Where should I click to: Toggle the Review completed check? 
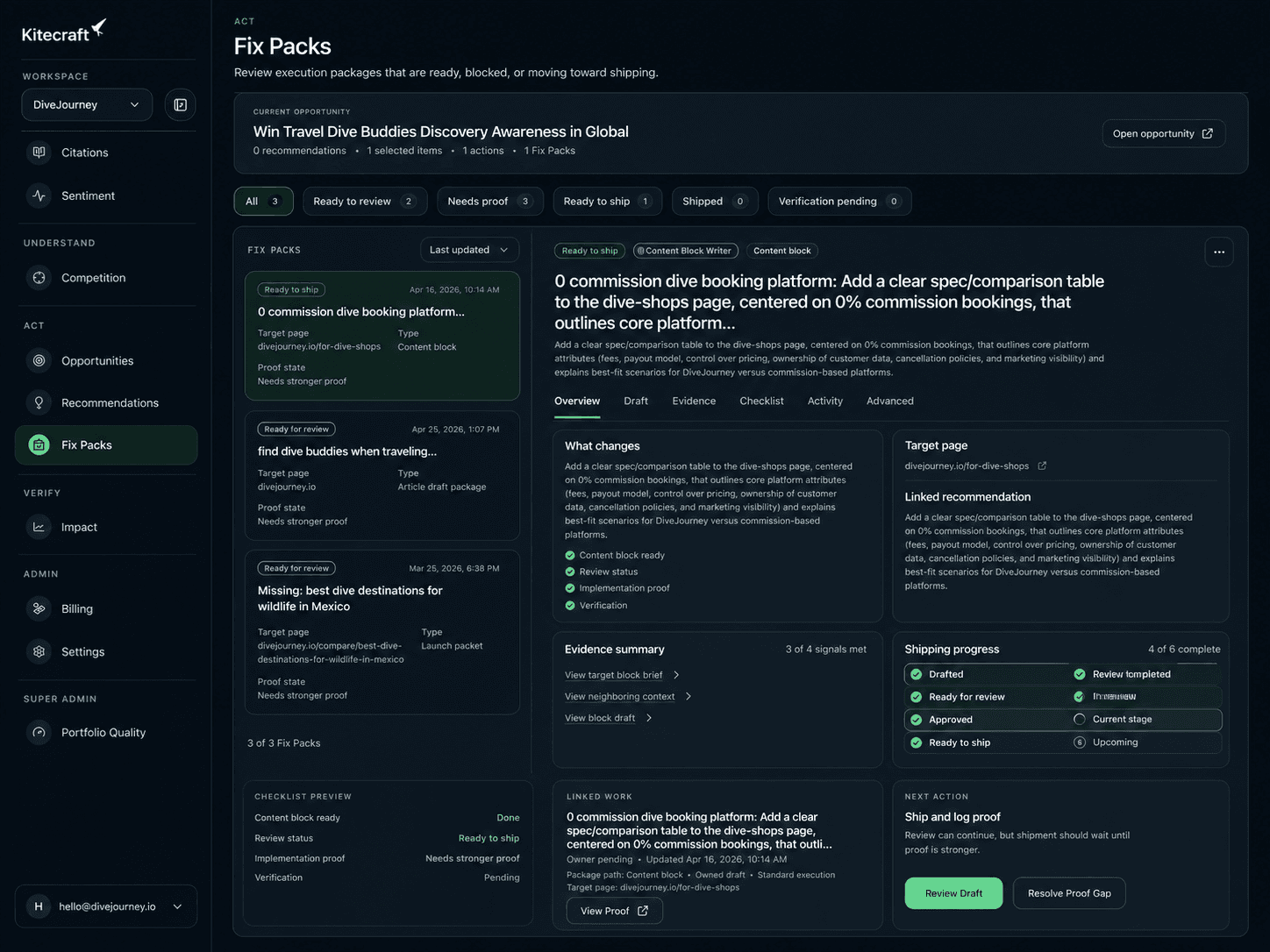click(x=1080, y=674)
